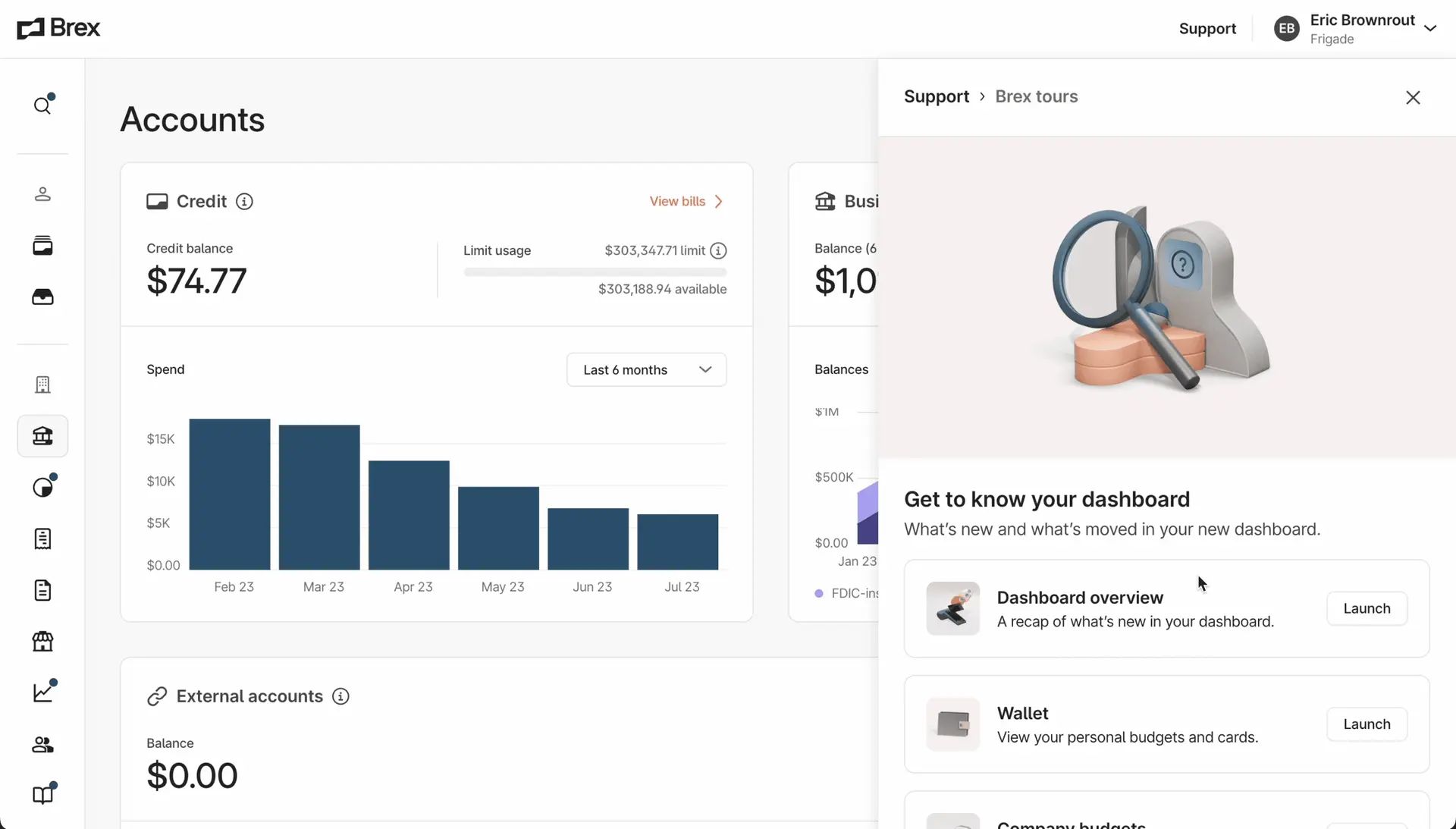Image resolution: width=1456 pixels, height=829 pixels.
Task: Launch the Dashboard overview tour
Action: [1367, 608]
